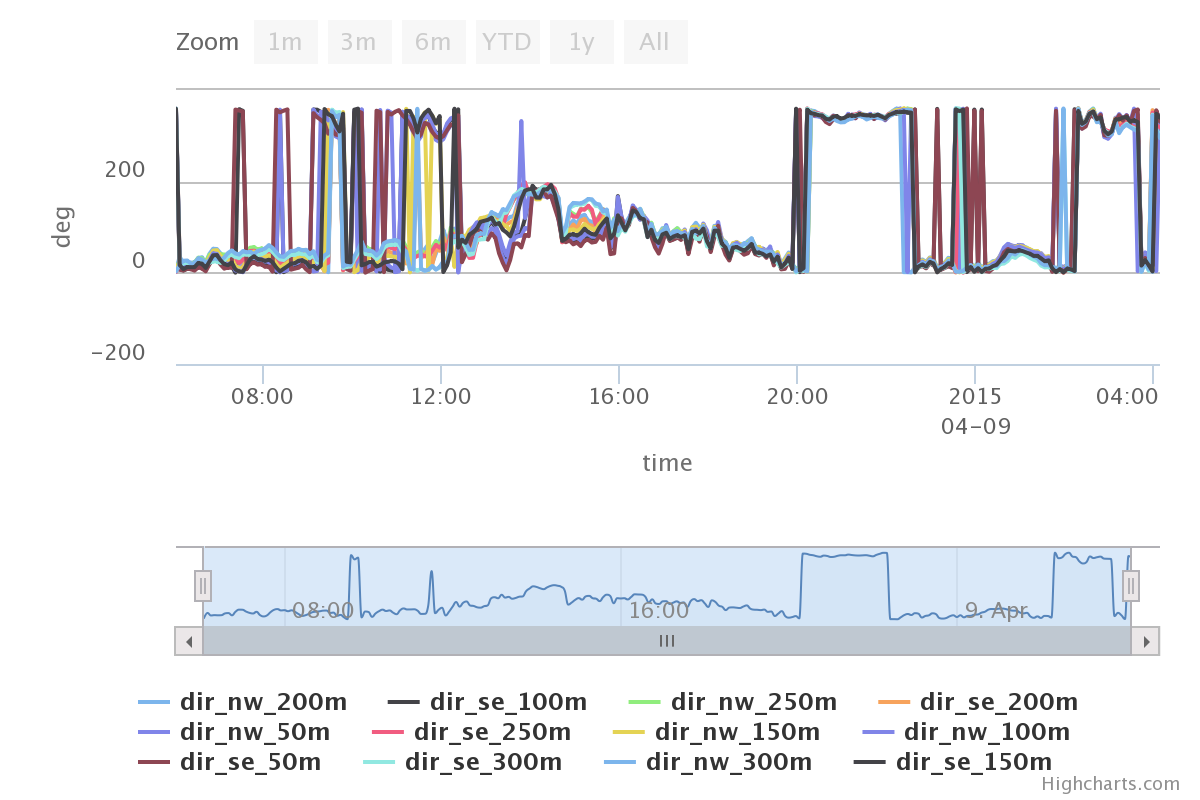Select the 3m zoom range button

[359, 42]
